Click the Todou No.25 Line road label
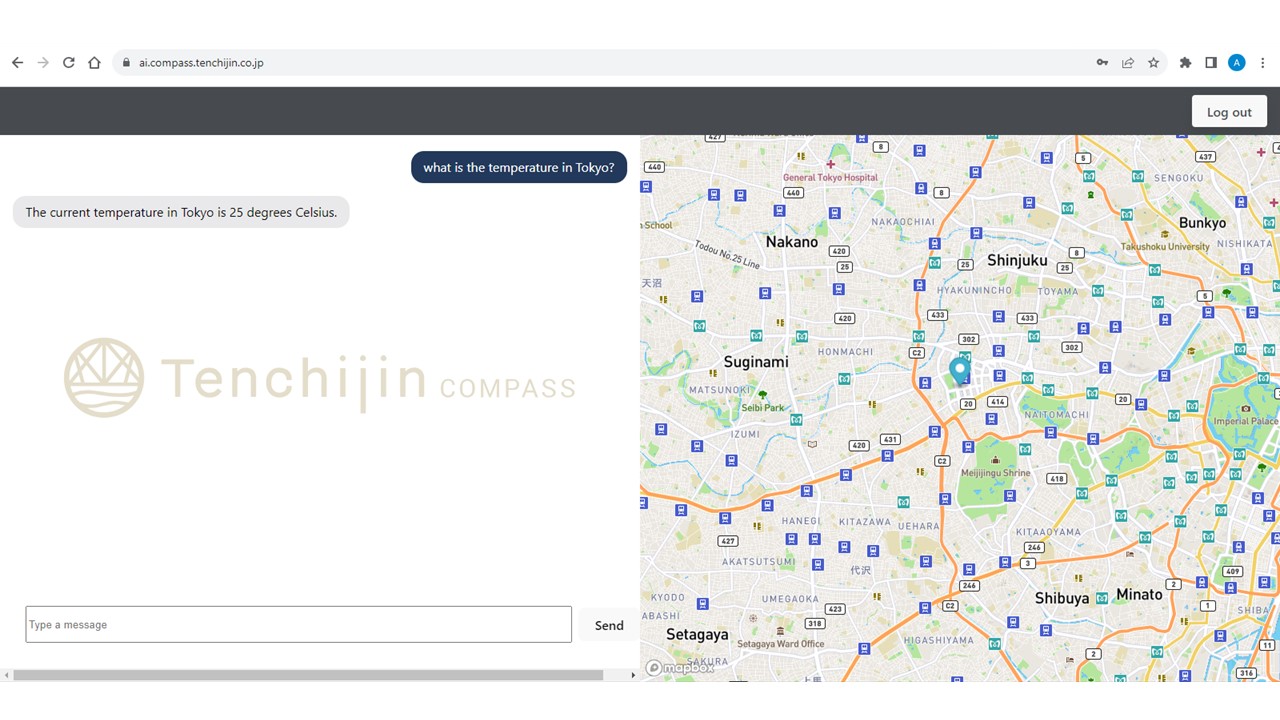 727,254
